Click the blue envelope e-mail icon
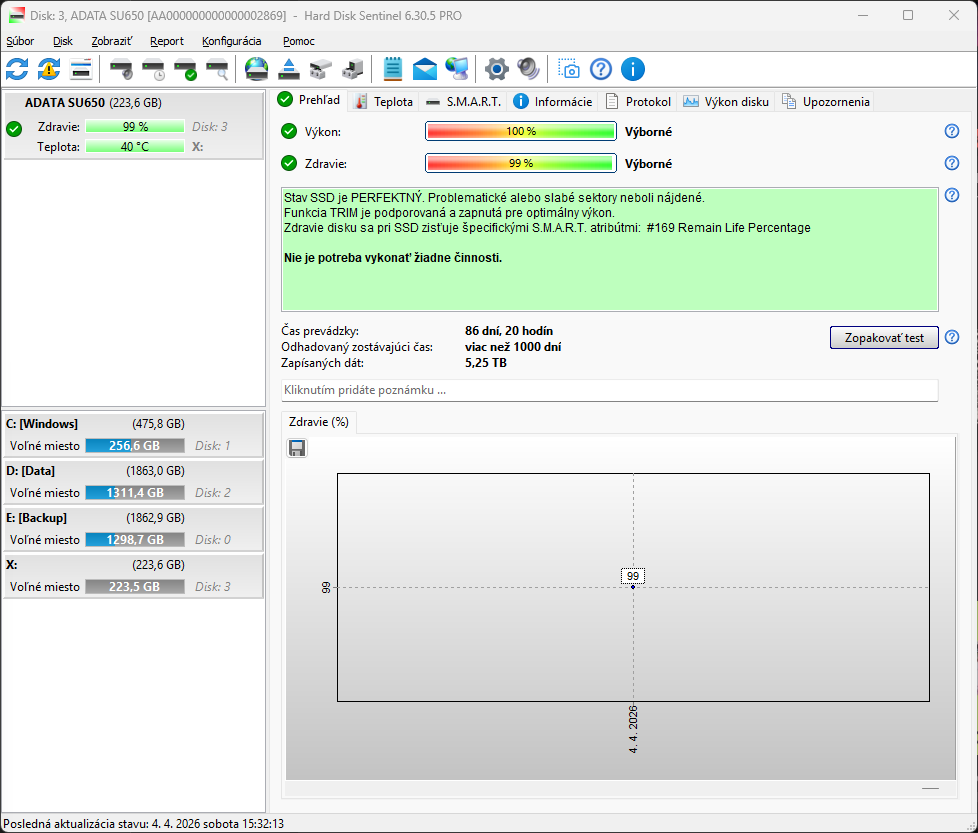The width and height of the screenshot is (978, 833). pos(425,69)
